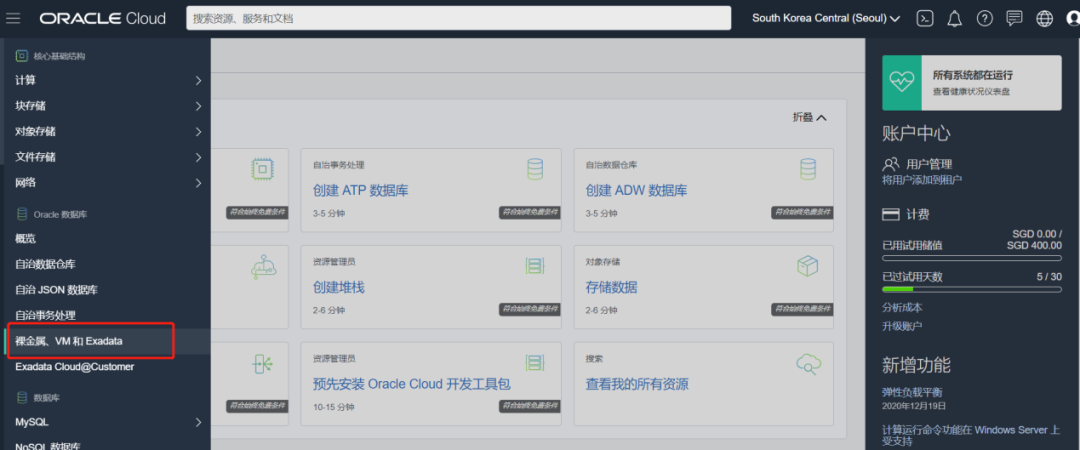Click the billing card icon
Viewport: 1080px width, 450px height.
click(891, 215)
